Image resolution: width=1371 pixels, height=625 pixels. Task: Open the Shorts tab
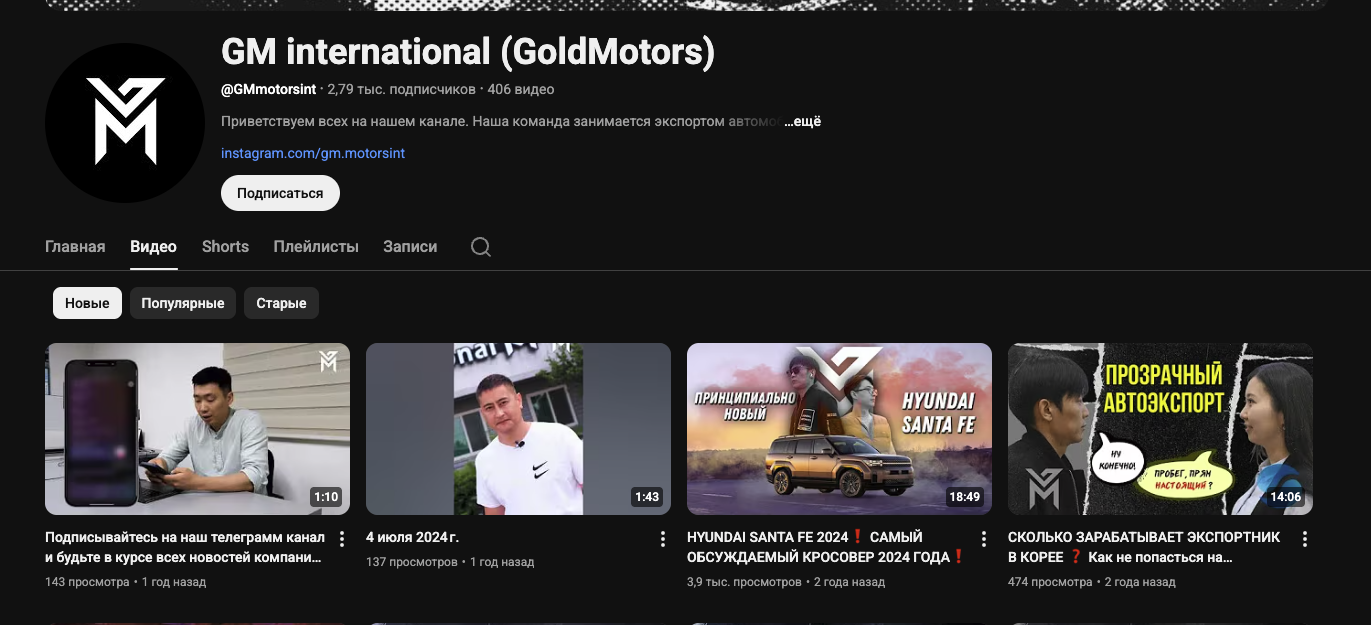coord(224,246)
